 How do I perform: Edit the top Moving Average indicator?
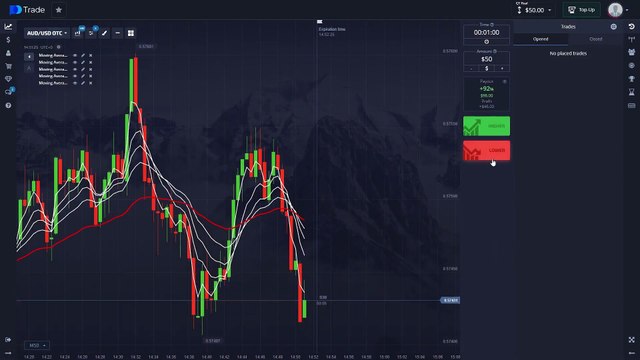tap(83, 56)
